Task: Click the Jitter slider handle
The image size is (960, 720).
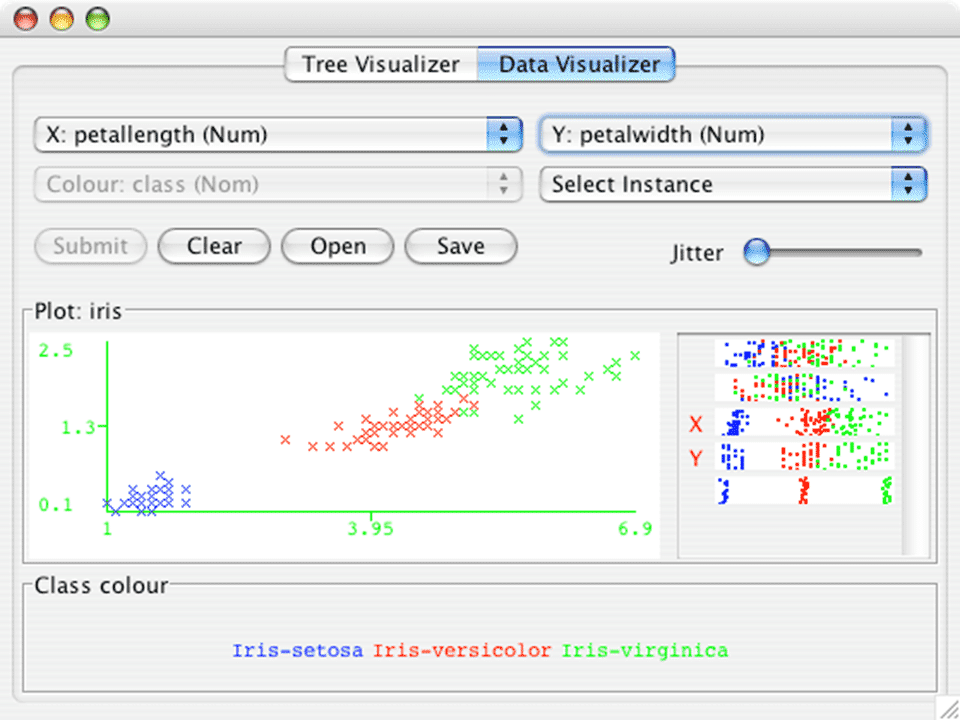Action: [x=757, y=253]
